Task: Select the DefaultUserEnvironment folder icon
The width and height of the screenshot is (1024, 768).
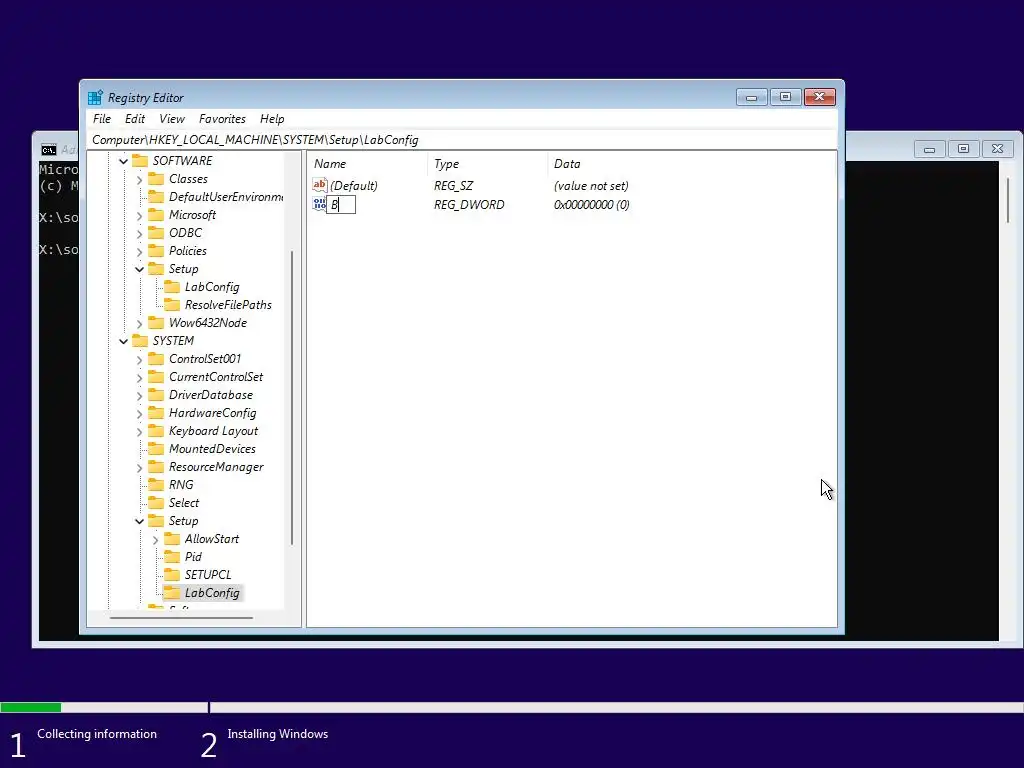Action: [x=156, y=197]
